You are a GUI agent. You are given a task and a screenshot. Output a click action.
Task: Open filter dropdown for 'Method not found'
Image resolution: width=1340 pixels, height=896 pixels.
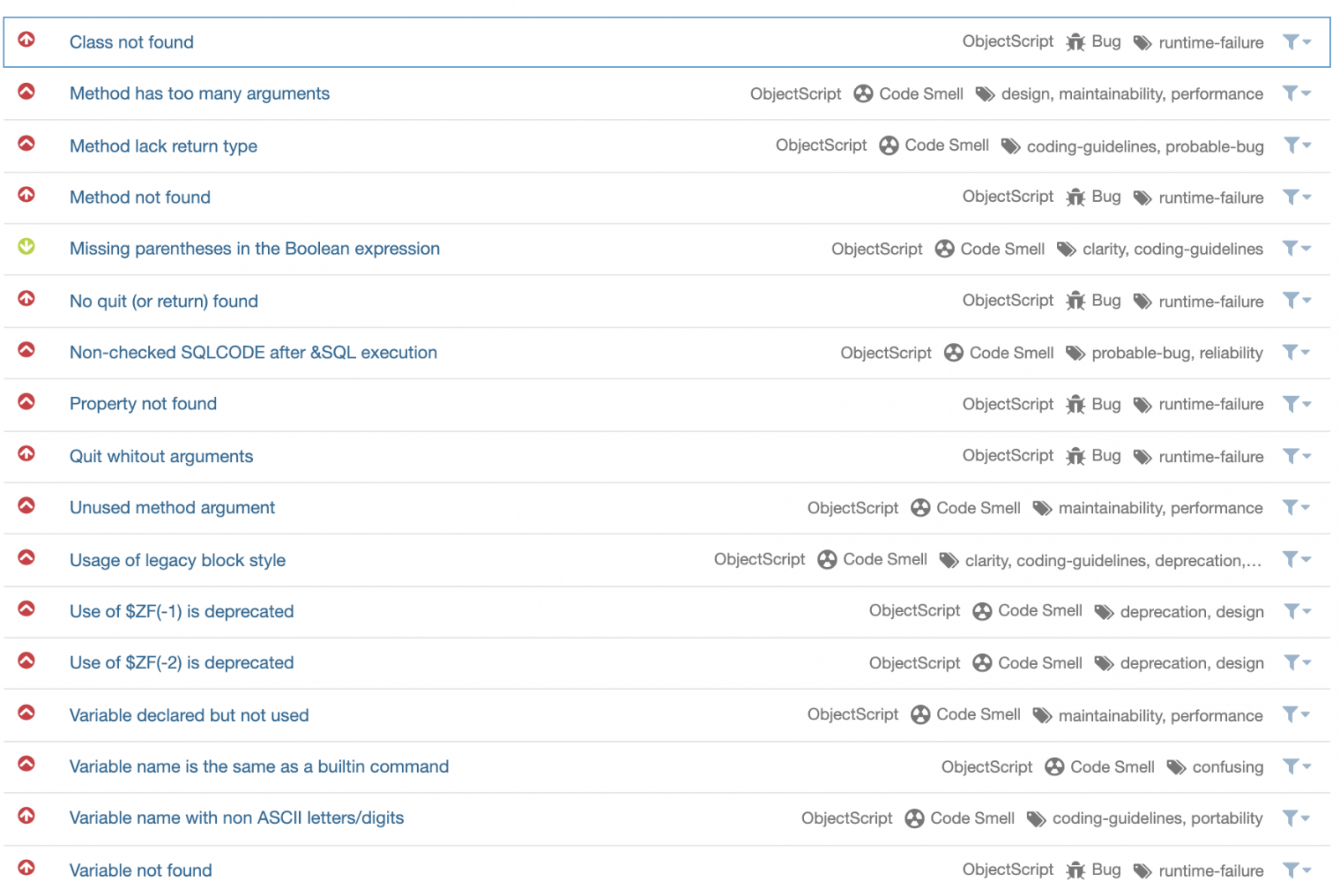1296,198
